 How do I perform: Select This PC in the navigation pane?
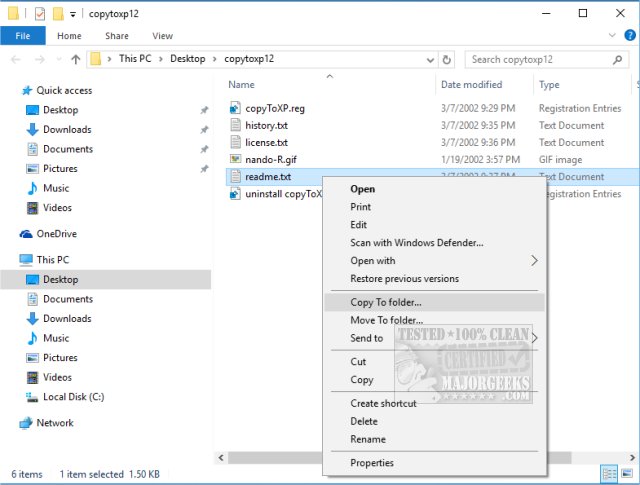pyautogui.click(x=53, y=260)
